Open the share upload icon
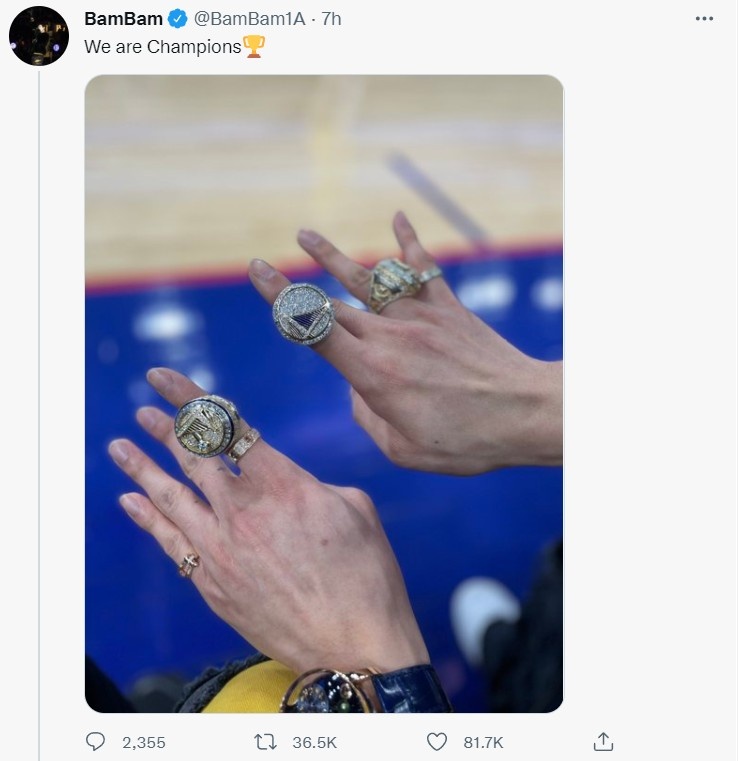Viewport: 739px width, 761px height. [603, 742]
